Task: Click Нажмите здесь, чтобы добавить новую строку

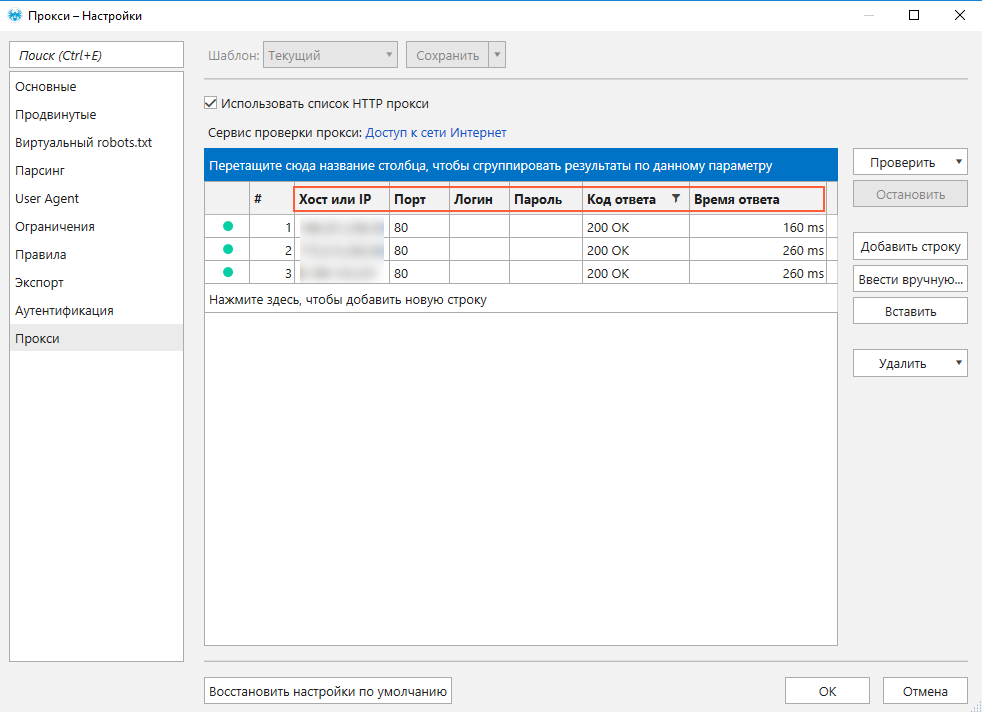Action: click(x=520, y=299)
